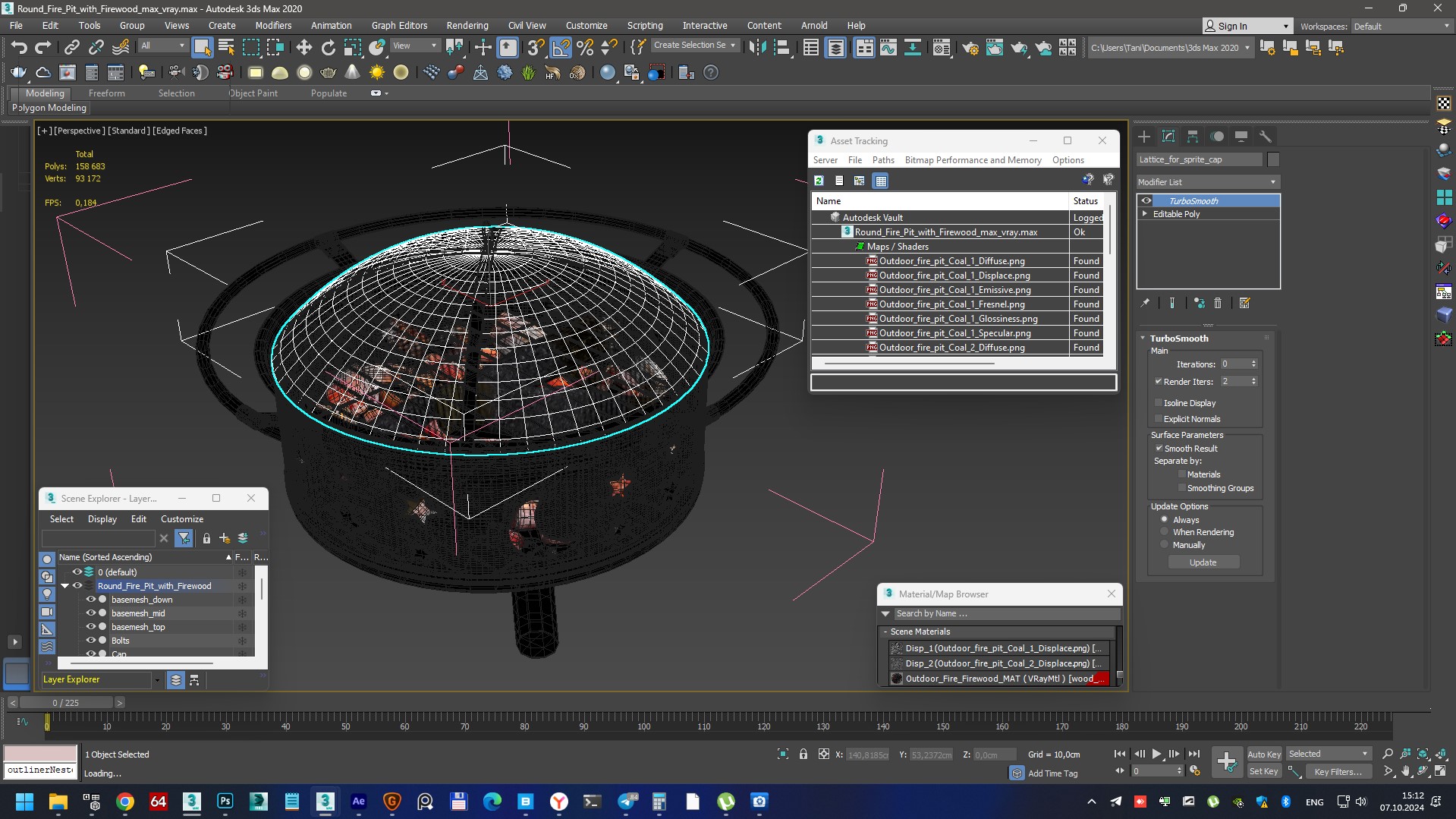Click Configure Modifier Sets icon
The width and height of the screenshot is (1456, 819).
pyautogui.click(x=1244, y=303)
